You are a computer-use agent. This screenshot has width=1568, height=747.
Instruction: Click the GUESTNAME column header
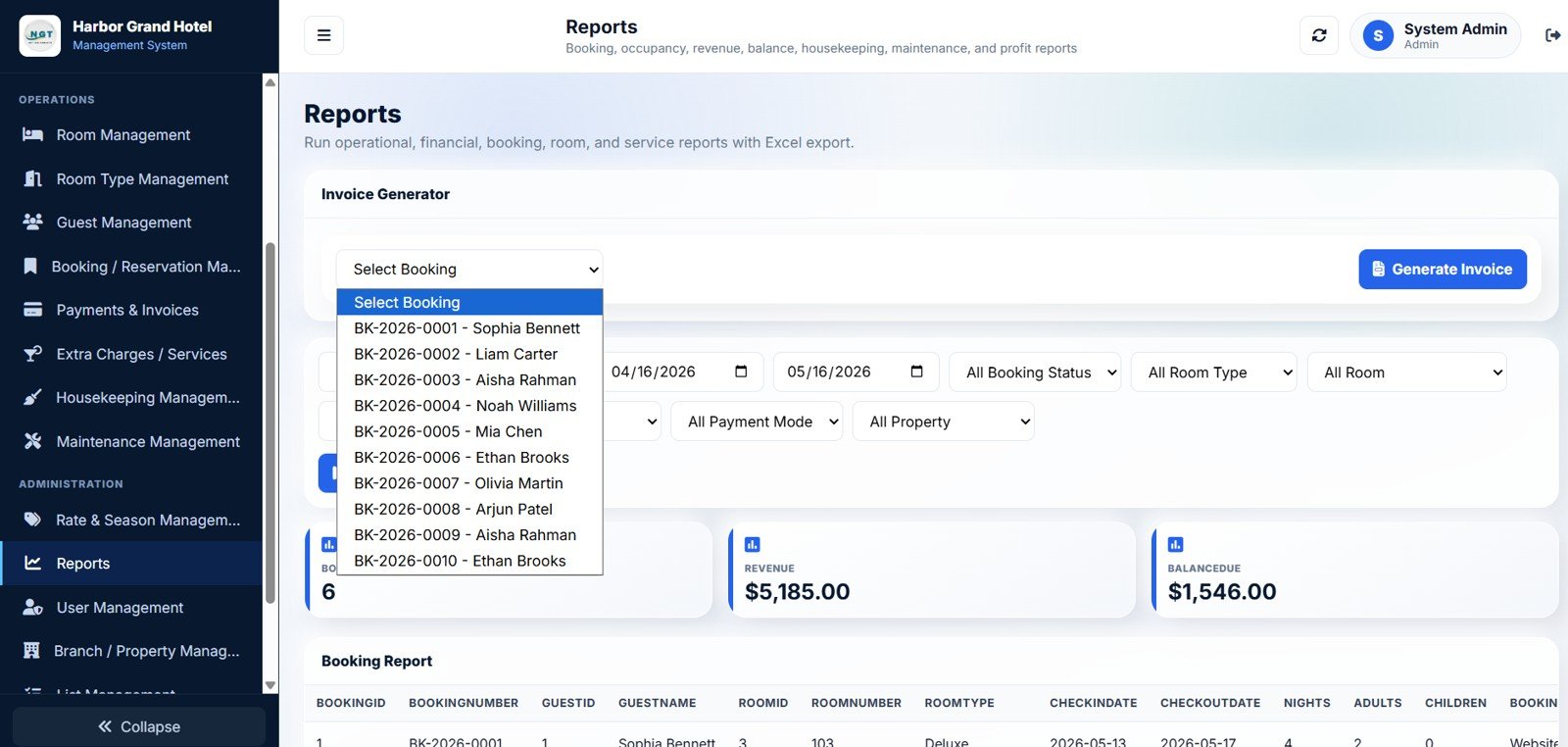(657, 703)
